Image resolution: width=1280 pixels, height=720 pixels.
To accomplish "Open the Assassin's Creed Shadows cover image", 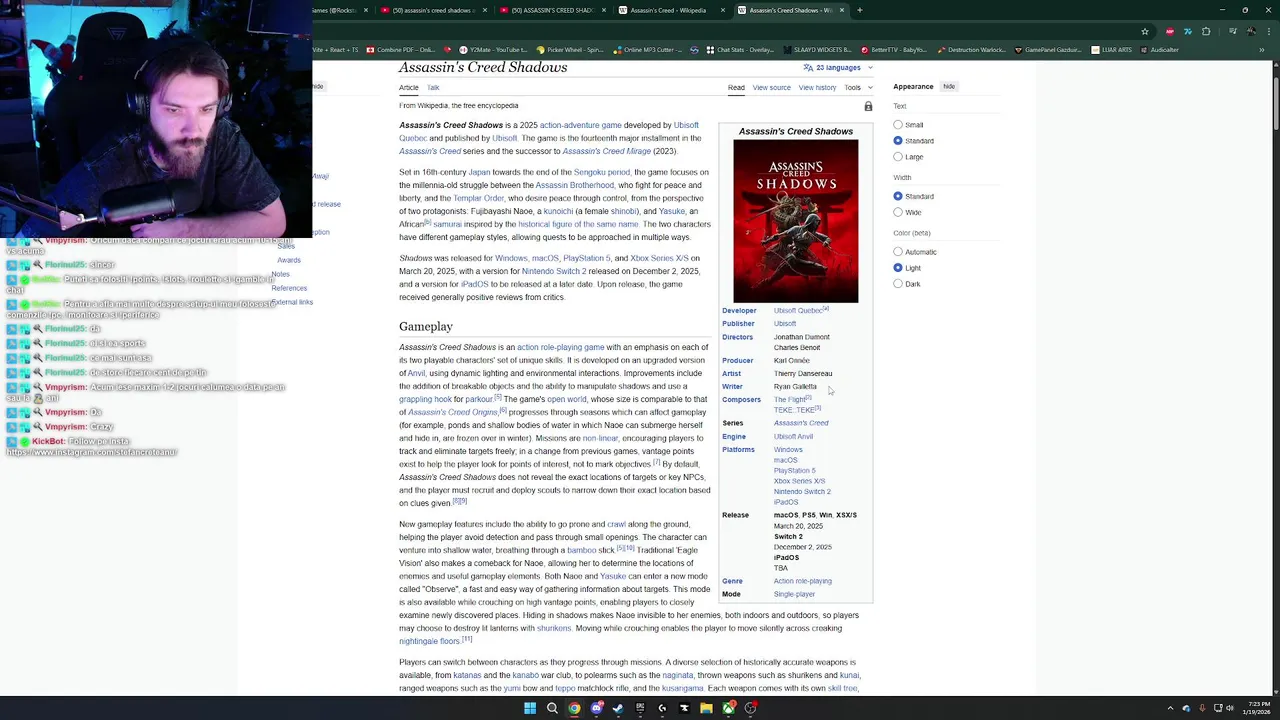I will click(x=795, y=221).
